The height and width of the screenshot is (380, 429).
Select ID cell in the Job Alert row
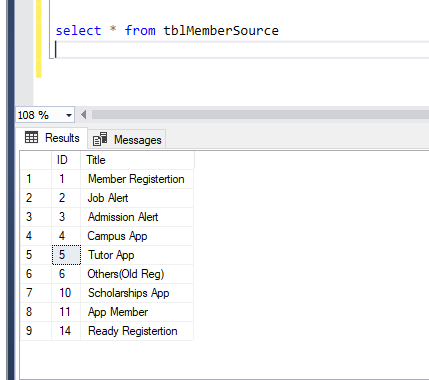click(66, 198)
